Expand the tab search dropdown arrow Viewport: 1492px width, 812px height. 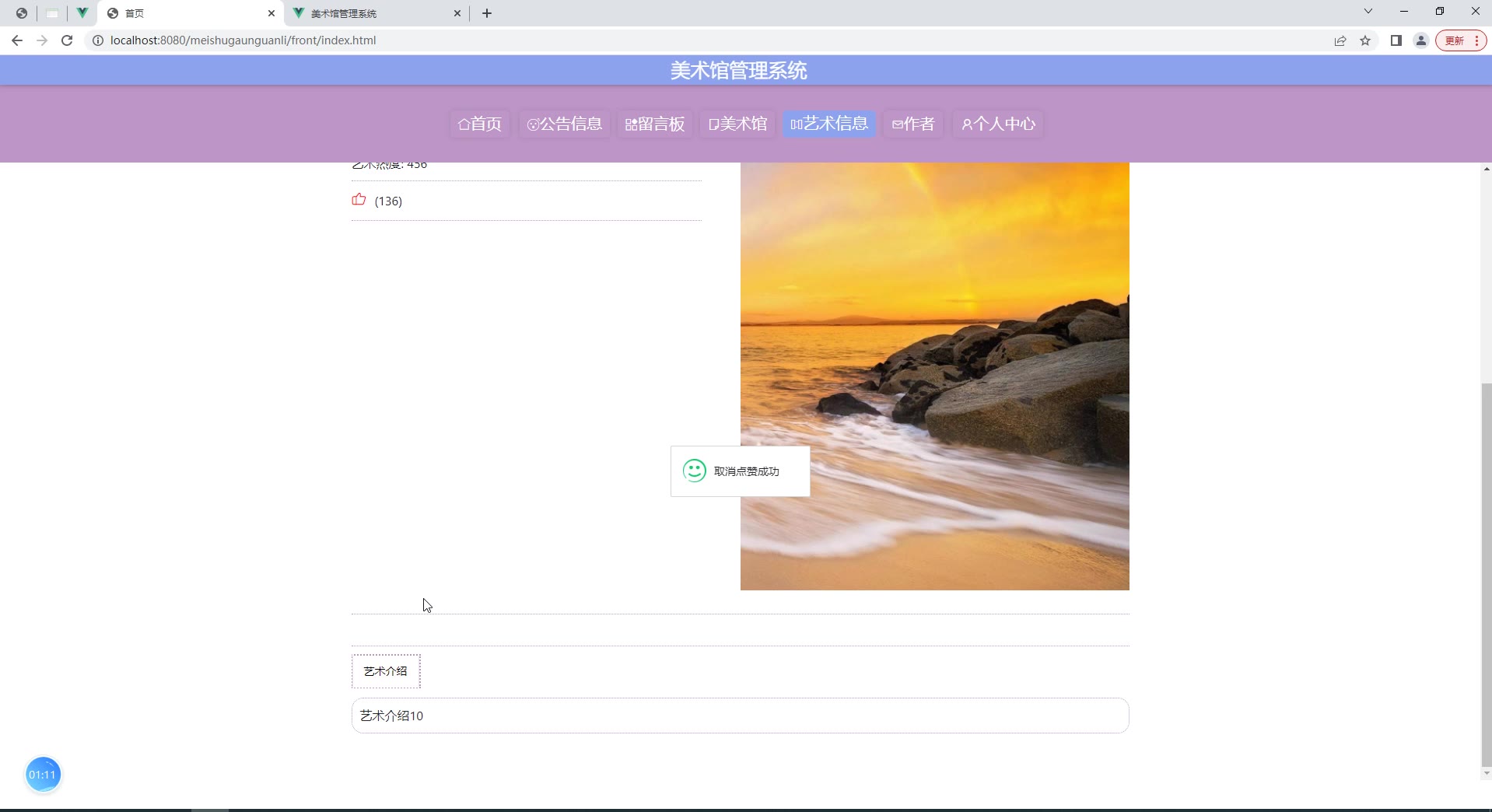click(1368, 12)
